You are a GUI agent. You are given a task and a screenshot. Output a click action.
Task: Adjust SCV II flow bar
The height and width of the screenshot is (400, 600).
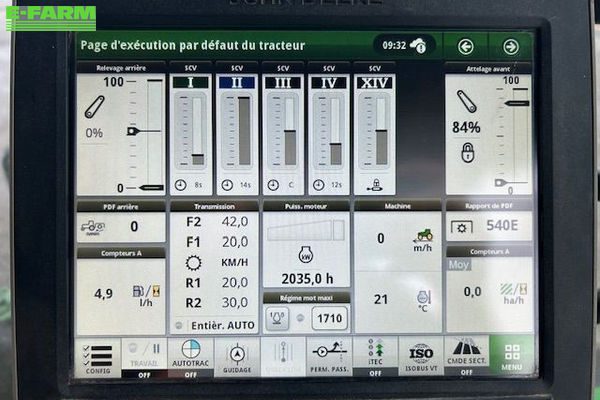coord(245,131)
